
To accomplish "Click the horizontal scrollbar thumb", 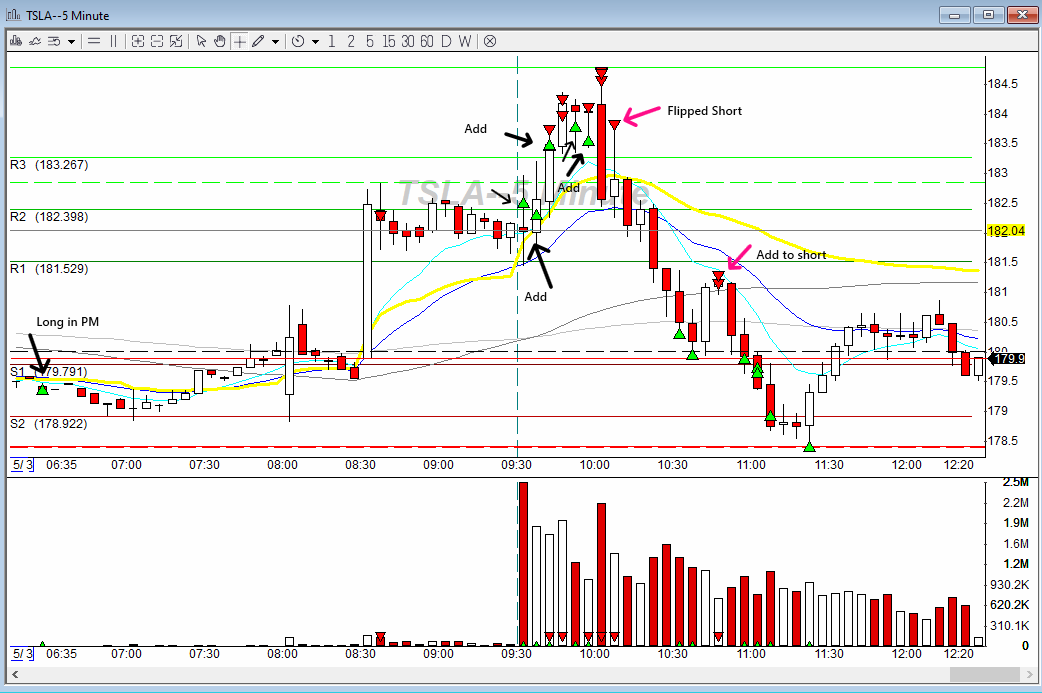I will [985, 674].
